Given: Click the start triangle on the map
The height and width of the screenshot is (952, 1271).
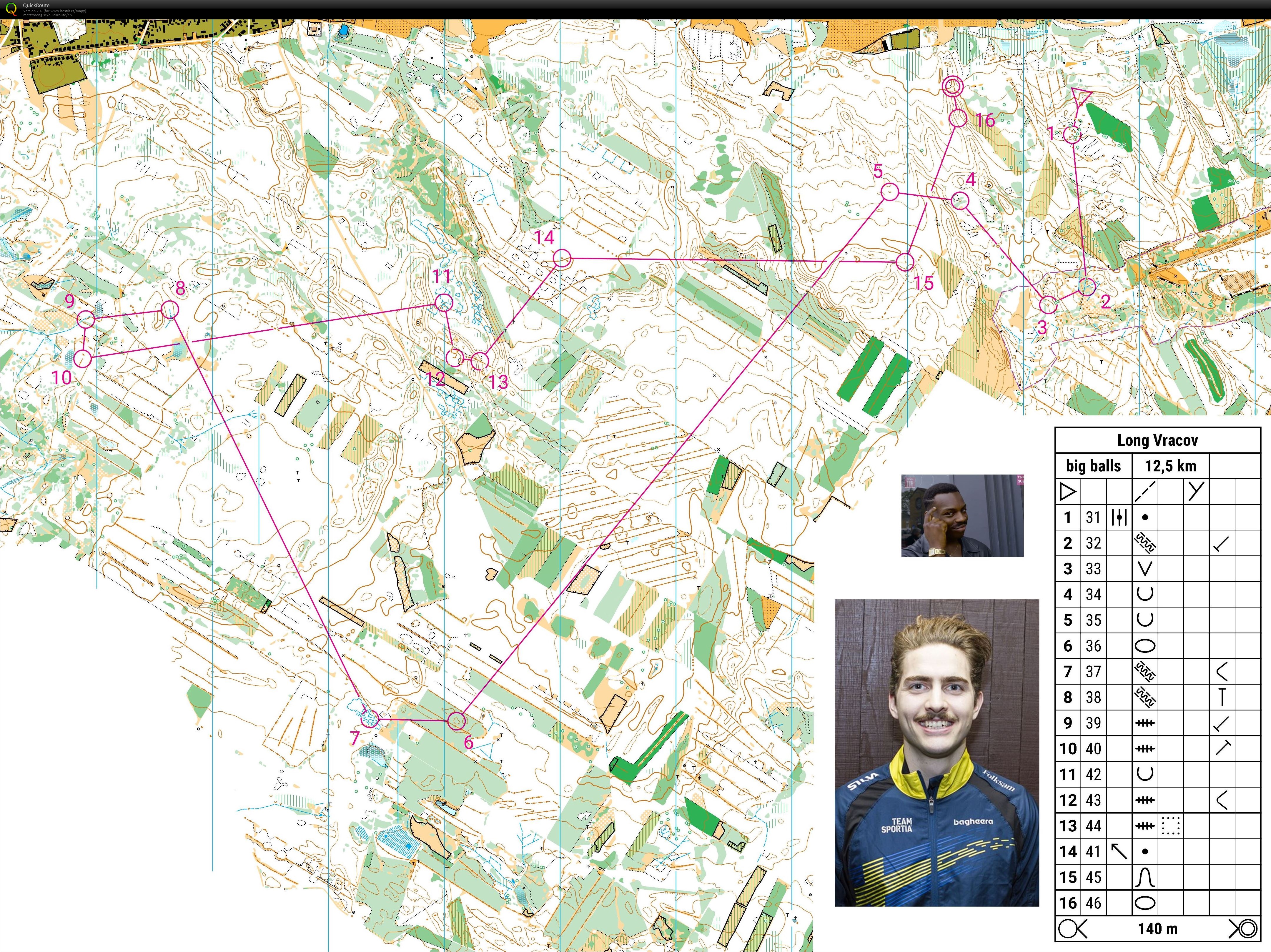Looking at the screenshot, I should (1081, 96).
